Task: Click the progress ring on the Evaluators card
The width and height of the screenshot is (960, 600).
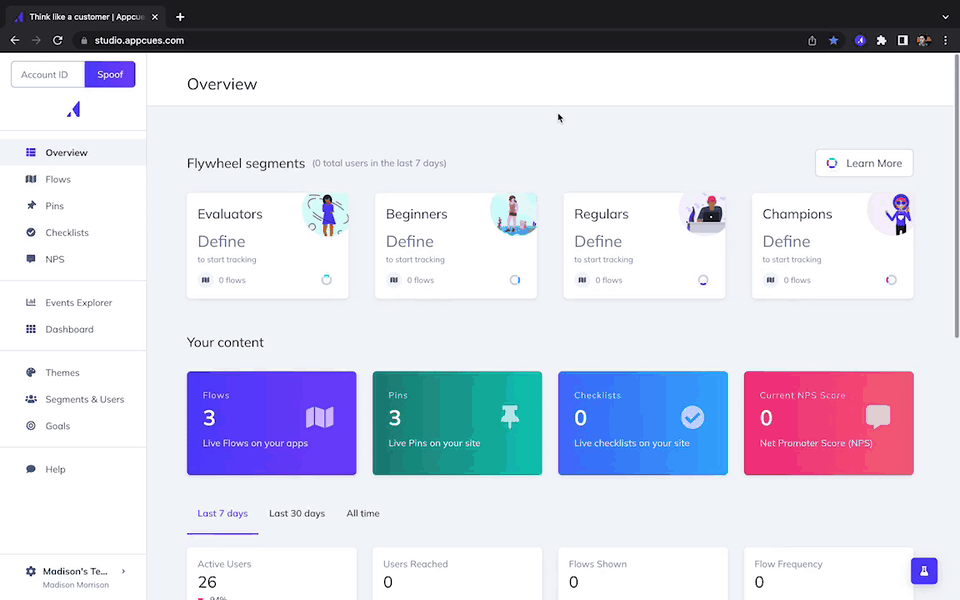Action: coord(326,280)
